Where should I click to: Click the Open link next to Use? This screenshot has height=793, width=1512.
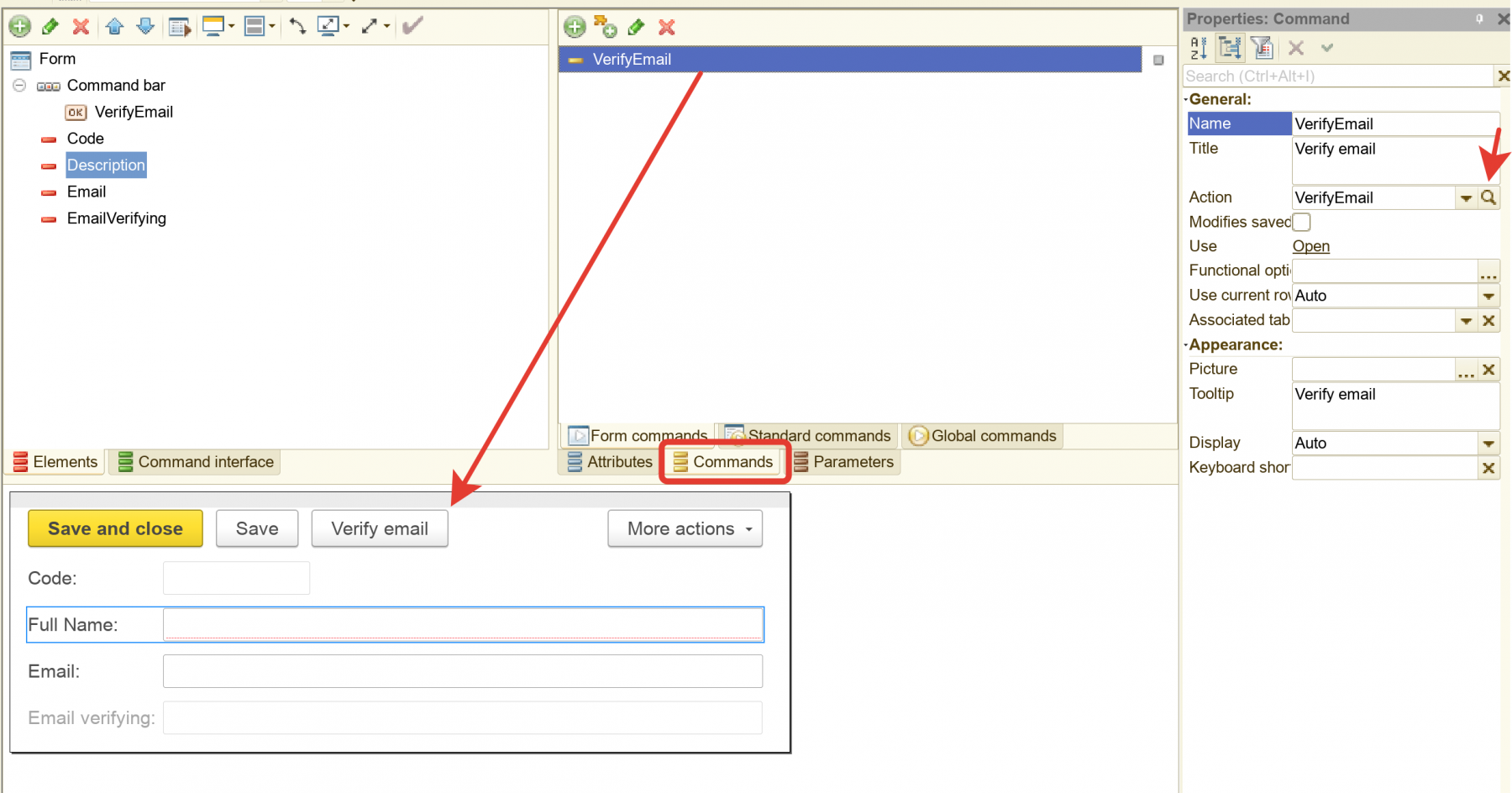(1310, 246)
